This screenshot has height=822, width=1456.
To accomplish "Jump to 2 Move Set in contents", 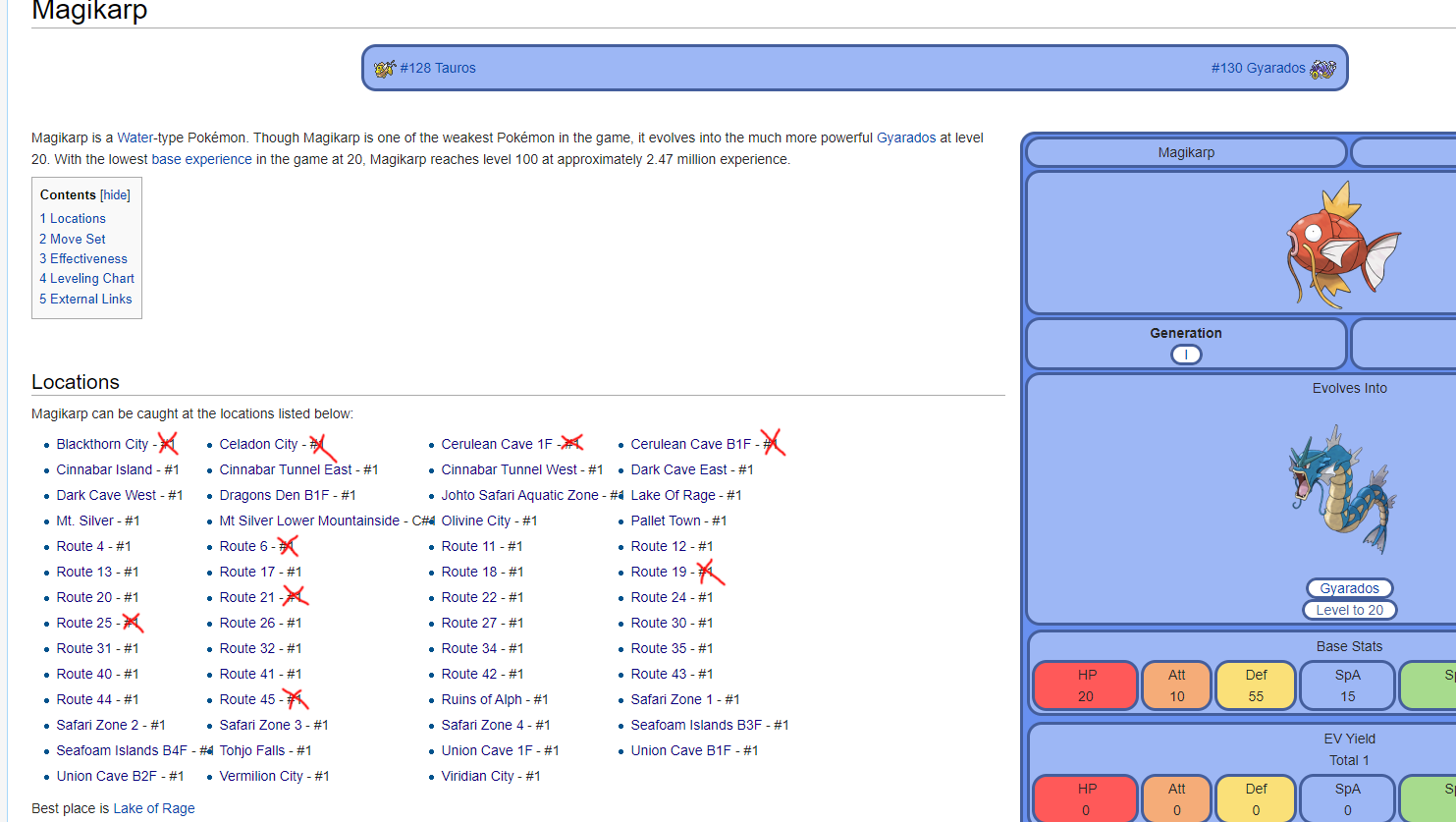I will click(x=73, y=239).
